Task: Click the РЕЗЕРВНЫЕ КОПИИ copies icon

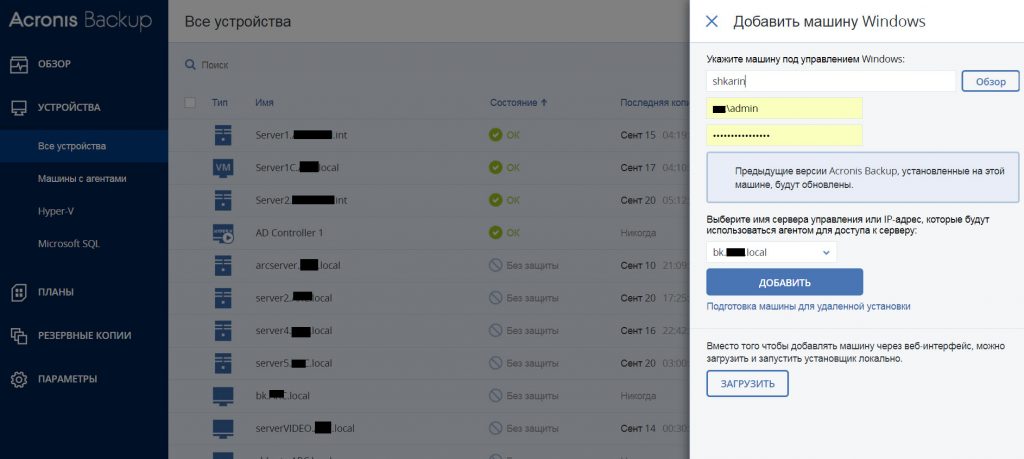Action: pyautogui.click(x=19, y=336)
